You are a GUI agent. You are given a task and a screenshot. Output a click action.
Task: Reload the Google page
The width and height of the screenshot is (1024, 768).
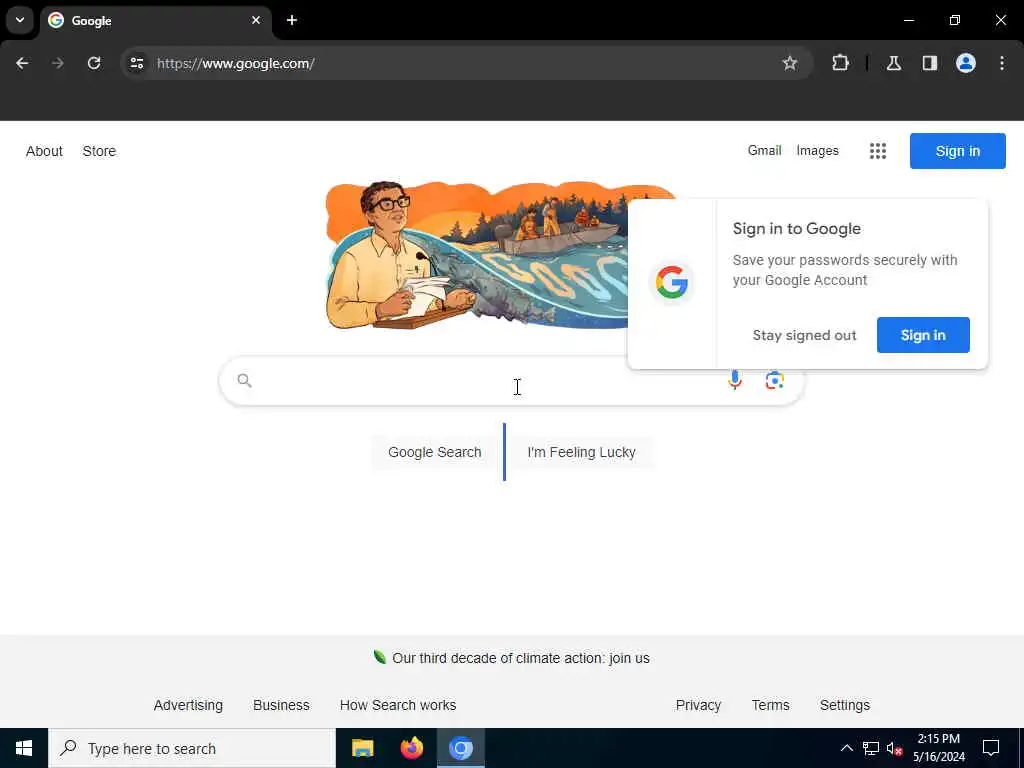coord(94,63)
